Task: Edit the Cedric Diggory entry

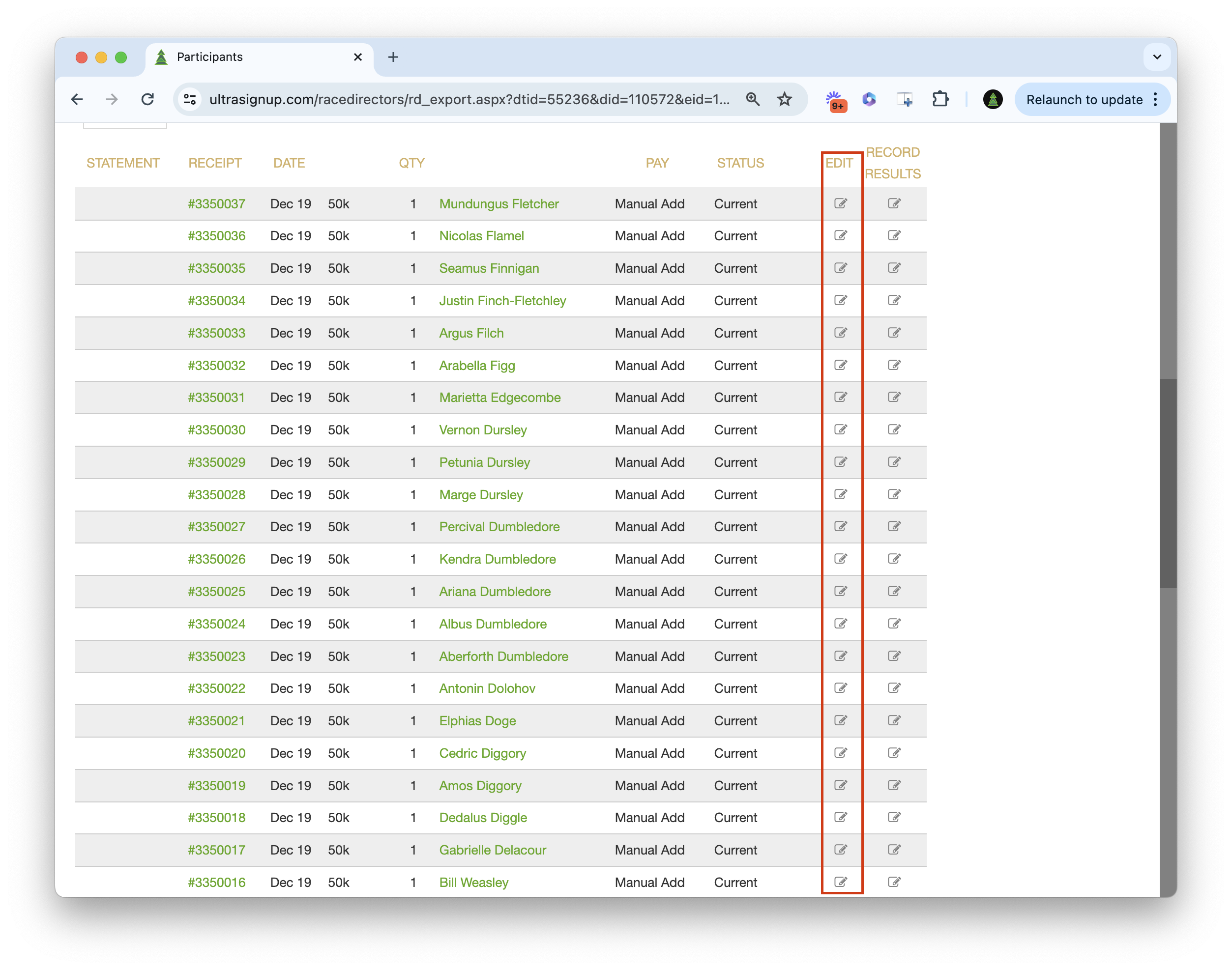Action: (841, 753)
